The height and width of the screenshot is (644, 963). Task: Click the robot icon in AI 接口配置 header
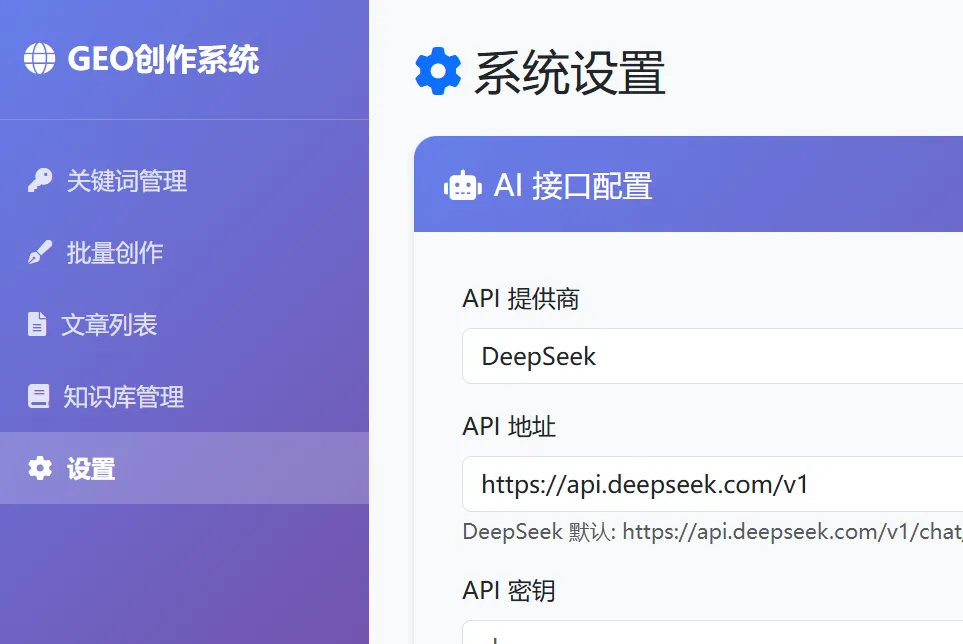(x=463, y=185)
